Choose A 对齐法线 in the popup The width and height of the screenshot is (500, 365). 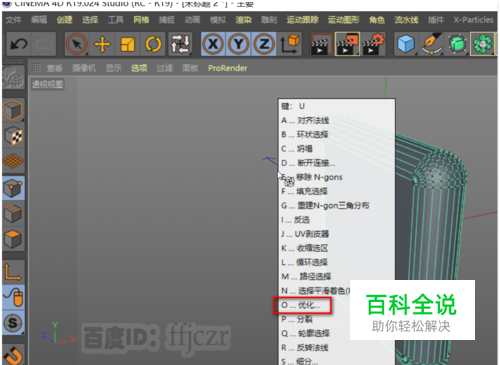337,120
